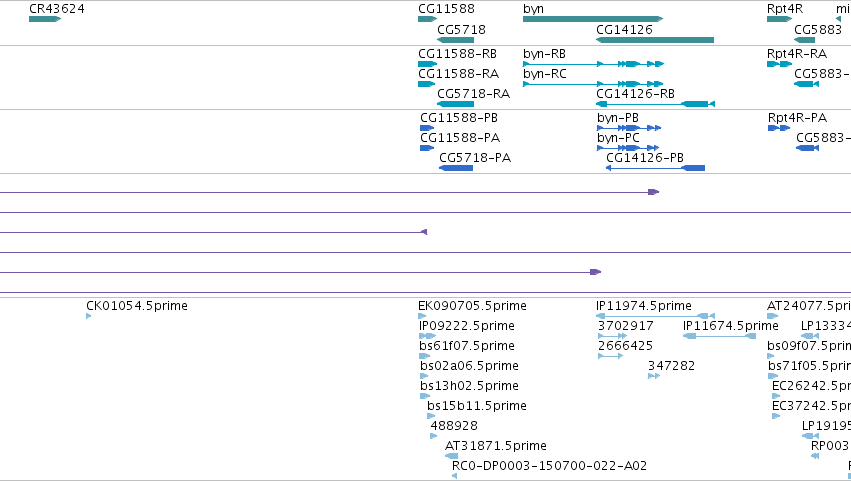851x481 pixels.
Task: Click the left-pointing purple arrowhead
Action: (x=424, y=232)
